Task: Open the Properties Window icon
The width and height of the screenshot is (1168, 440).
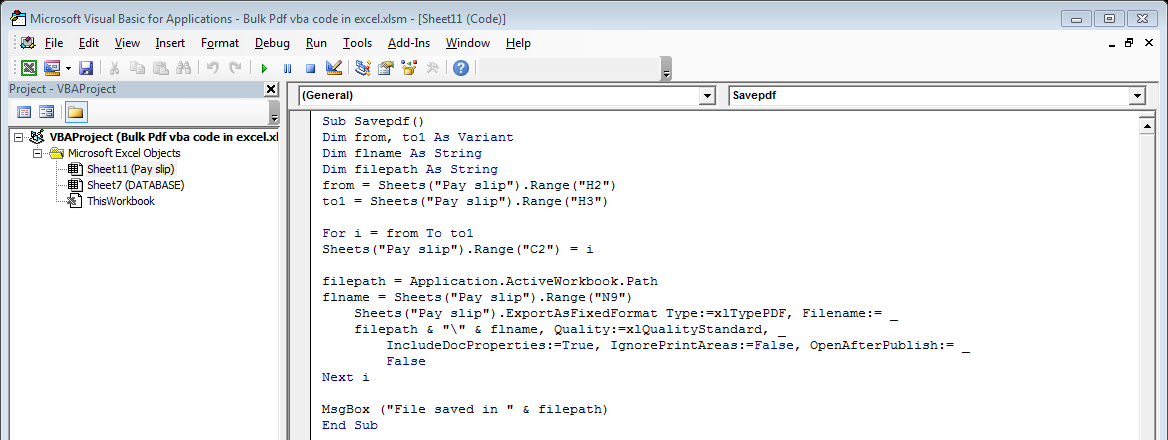Action: [x=385, y=68]
